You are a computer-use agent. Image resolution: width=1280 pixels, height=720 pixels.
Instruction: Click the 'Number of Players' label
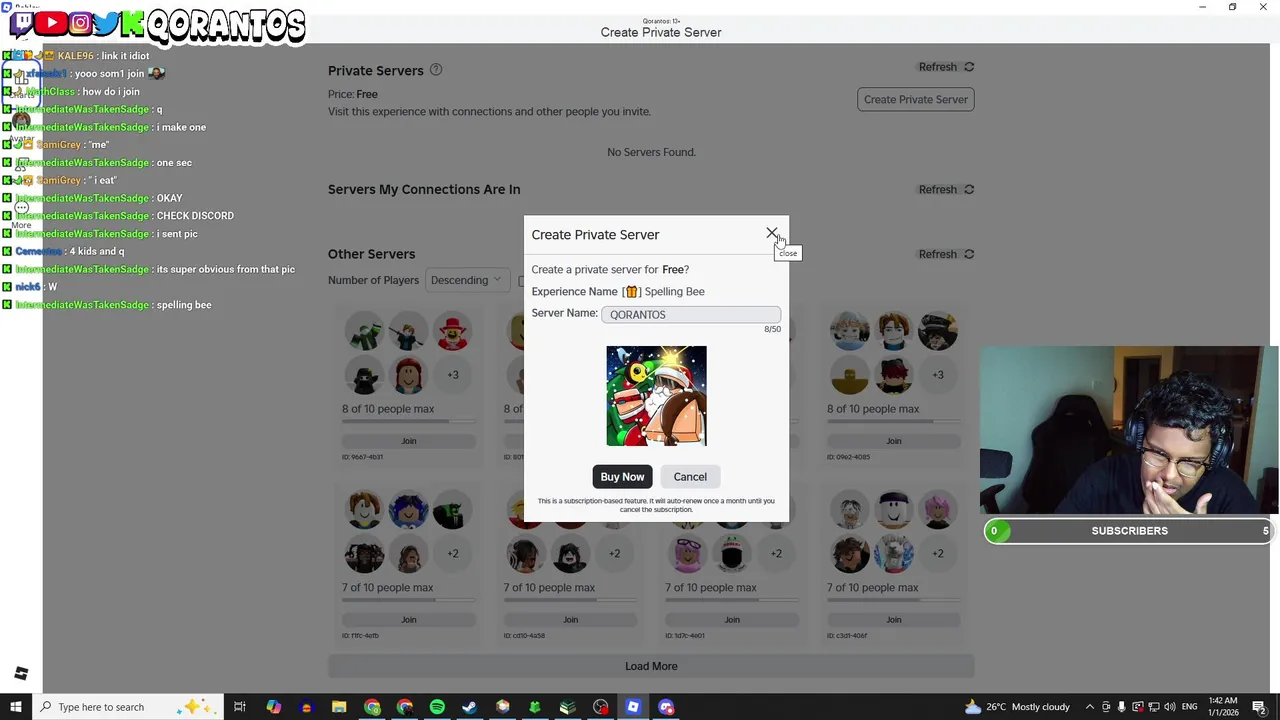click(x=373, y=280)
